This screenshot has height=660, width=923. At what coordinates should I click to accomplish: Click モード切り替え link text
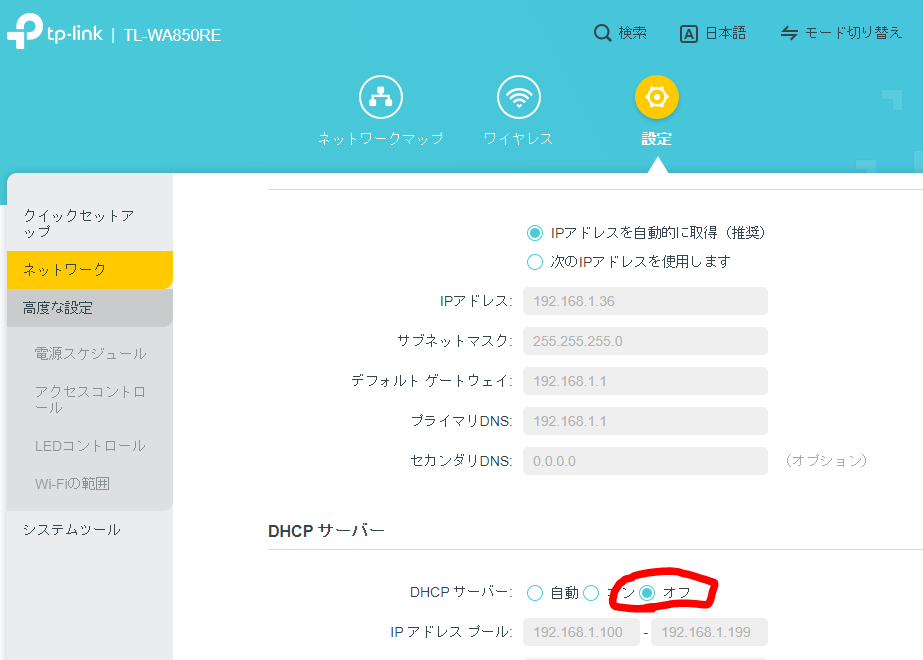pos(854,33)
